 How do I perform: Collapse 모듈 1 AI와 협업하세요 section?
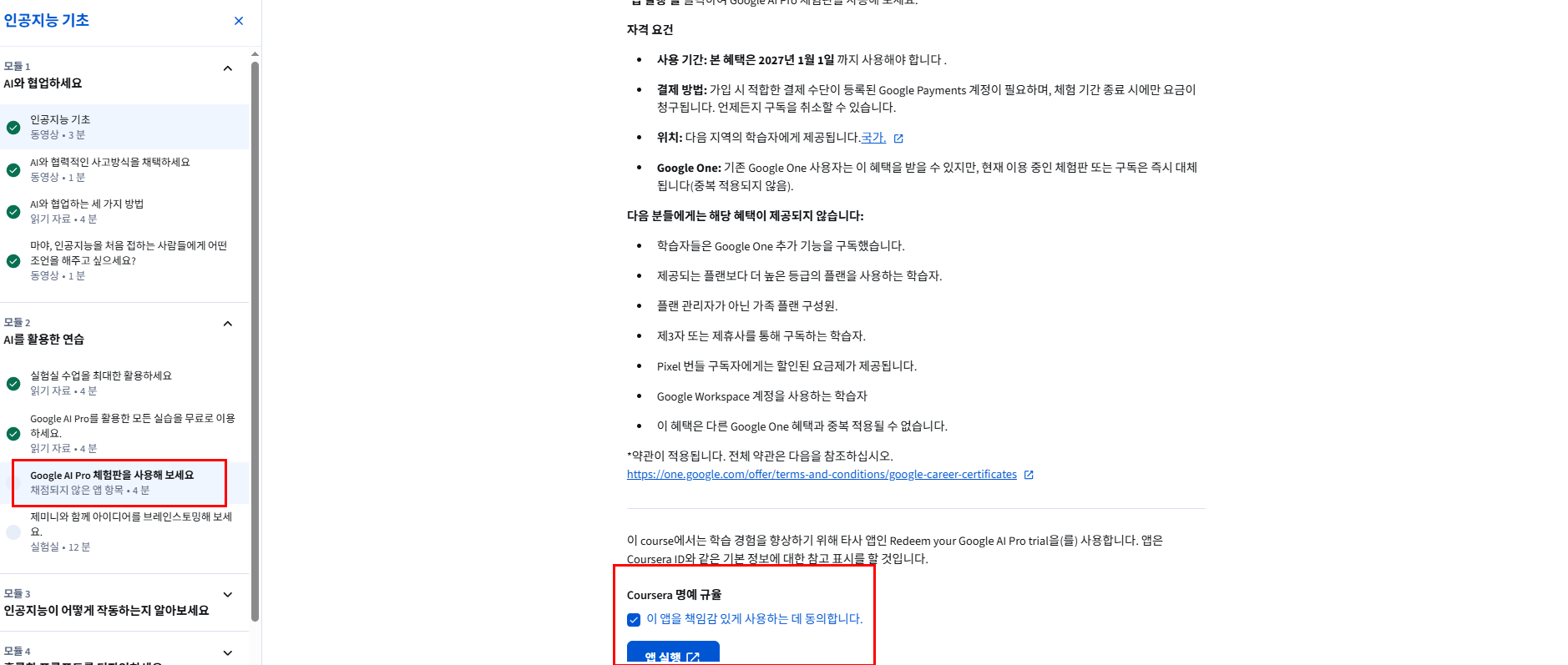(228, 68)
